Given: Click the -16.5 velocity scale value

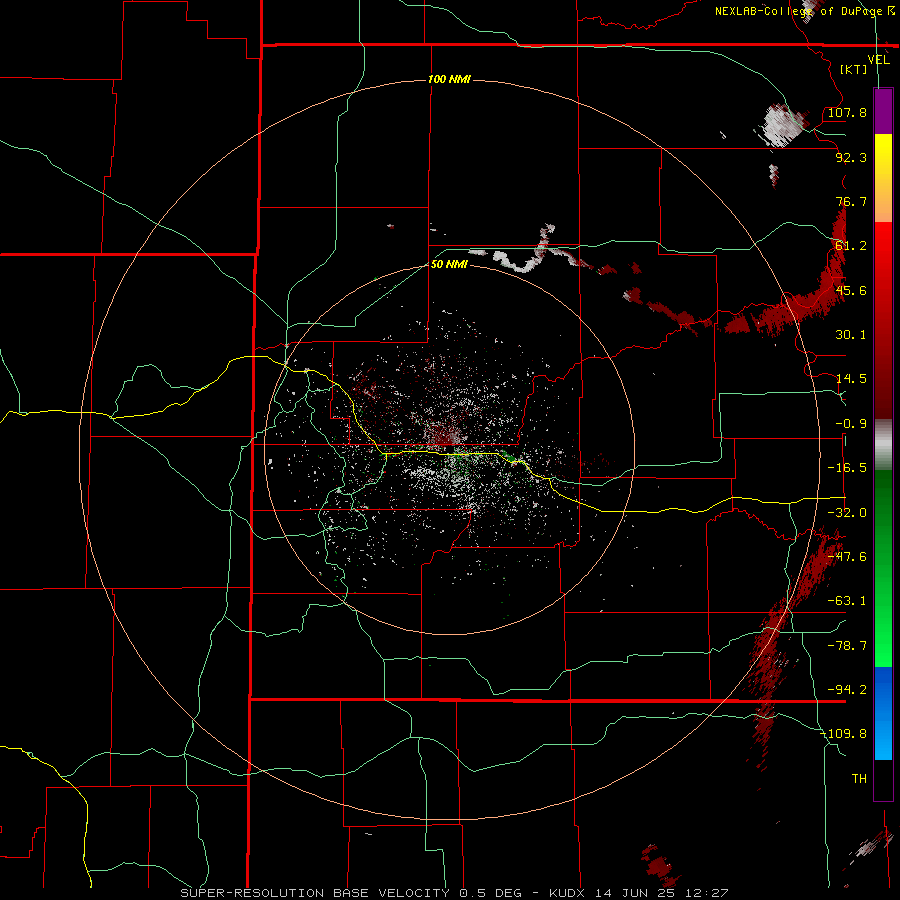Looking at the screenshot, I should [x=847, y=468].
